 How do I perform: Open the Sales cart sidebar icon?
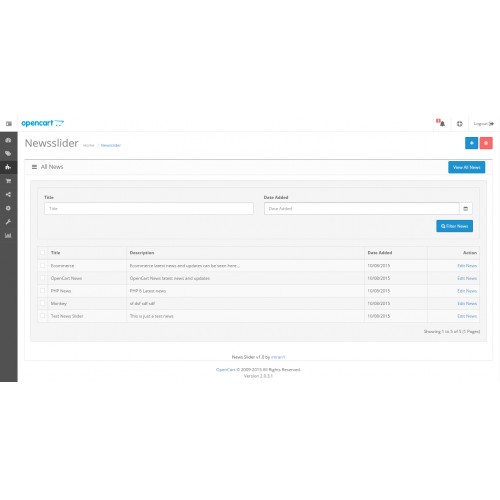8,181
